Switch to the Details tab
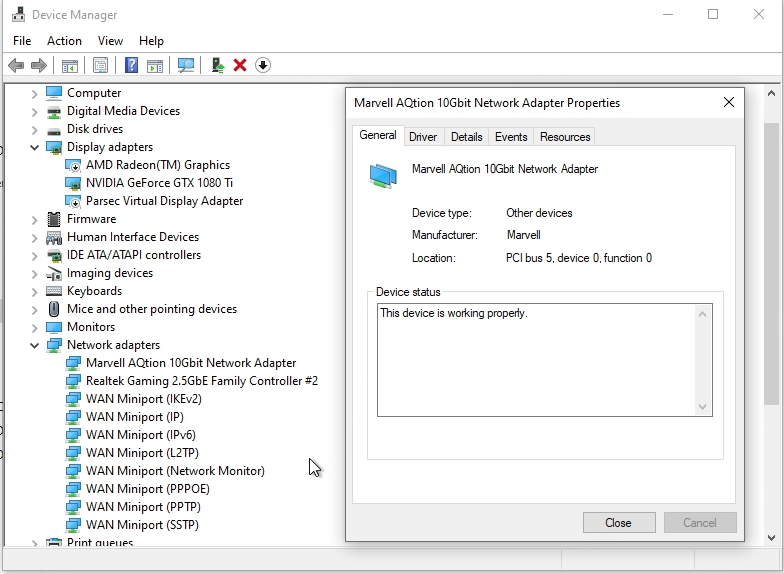The image size is (784, 574). (x=466, y=137)
